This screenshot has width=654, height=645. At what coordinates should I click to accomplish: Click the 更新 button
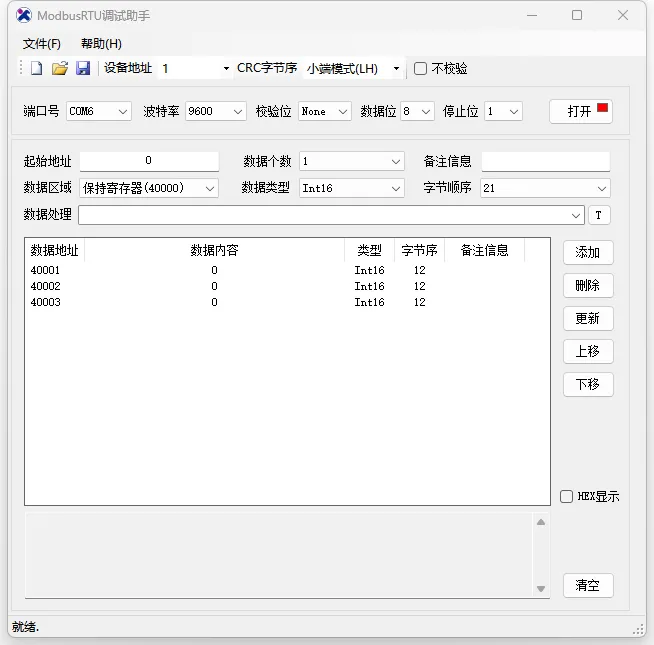pyautogui.click(x=588, y=318)
